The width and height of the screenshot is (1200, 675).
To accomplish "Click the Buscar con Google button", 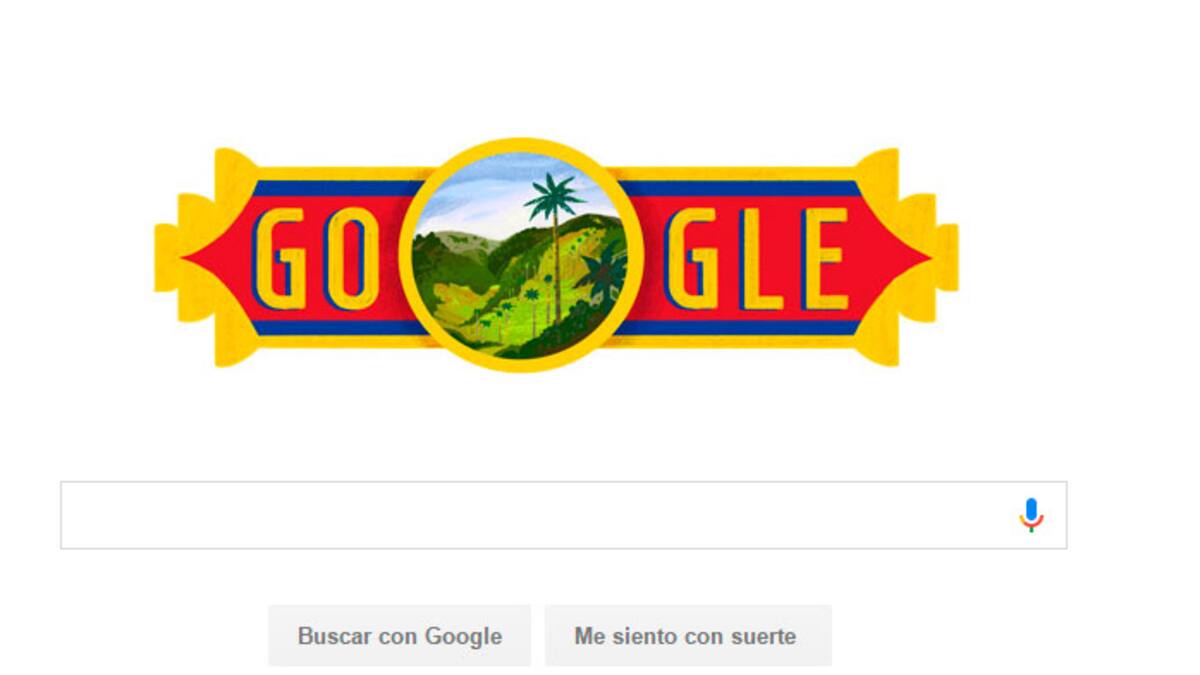I will pos(400,636).
